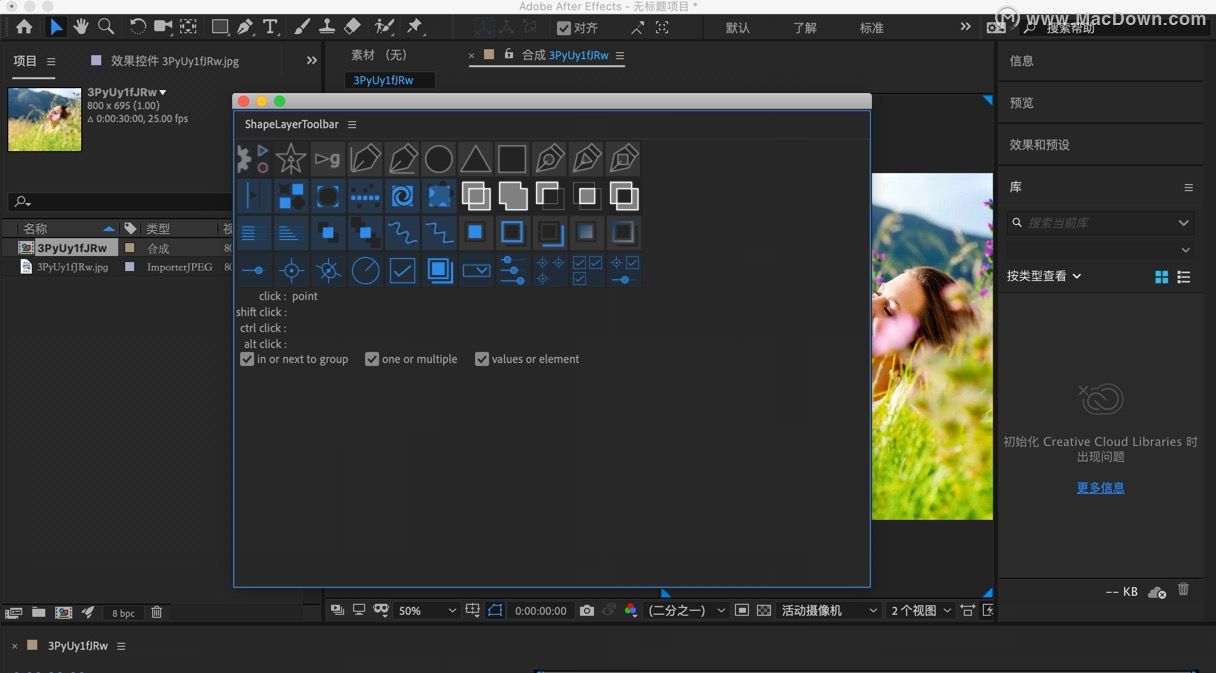Click the snapshot camera icon in viewer bar
Screen dimensions: 1216x673
click(x=587, y=610)
